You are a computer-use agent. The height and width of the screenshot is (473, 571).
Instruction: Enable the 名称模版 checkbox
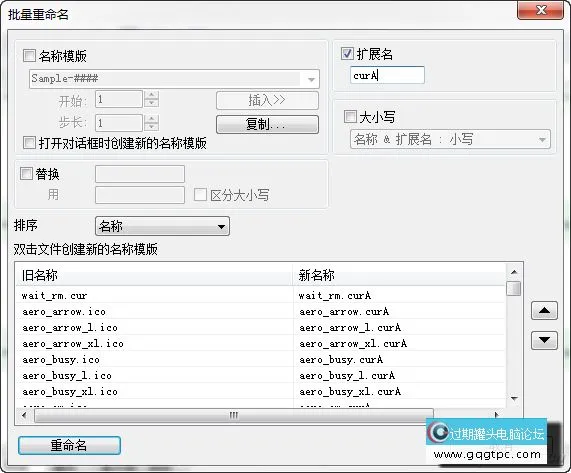pyautogui.click(x=29, y=56)
